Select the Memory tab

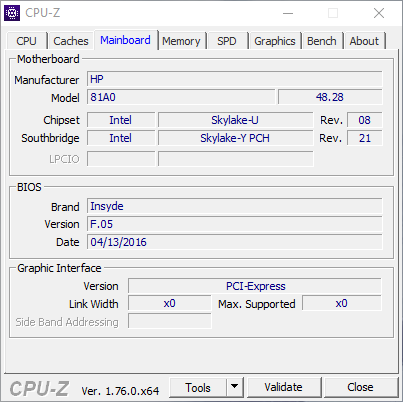[x=181, y=41]
